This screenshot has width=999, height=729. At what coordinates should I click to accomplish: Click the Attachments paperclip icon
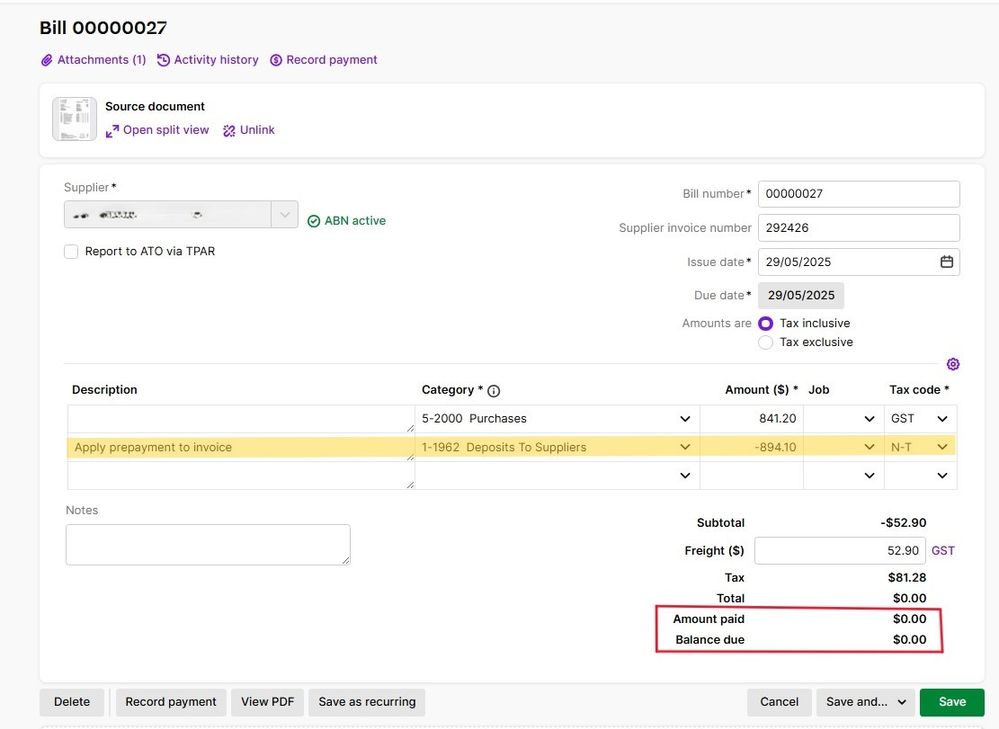[46, 60]
